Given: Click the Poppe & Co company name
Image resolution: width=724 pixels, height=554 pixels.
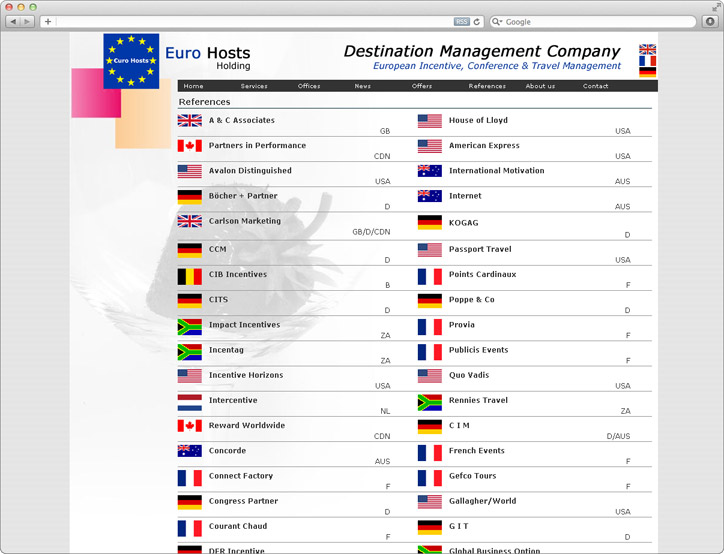Looking at the screenshot, I should [471, 300].
